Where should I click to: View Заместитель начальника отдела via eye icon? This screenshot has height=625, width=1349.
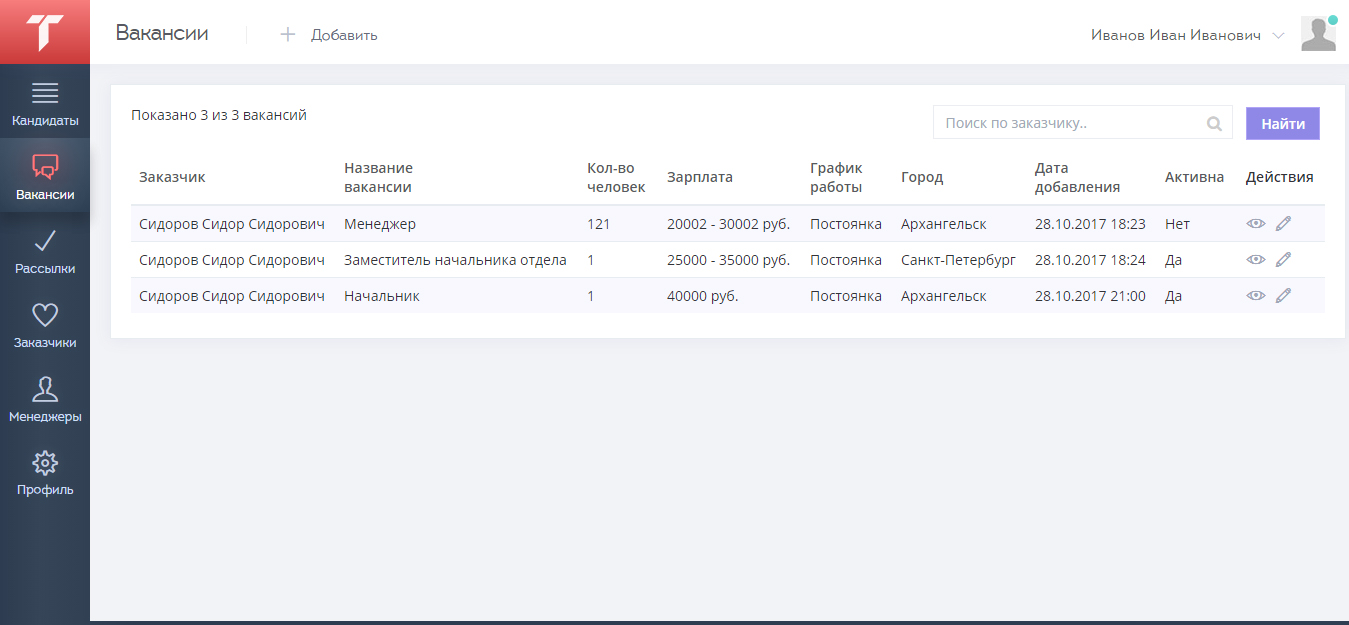(1256, 260)
